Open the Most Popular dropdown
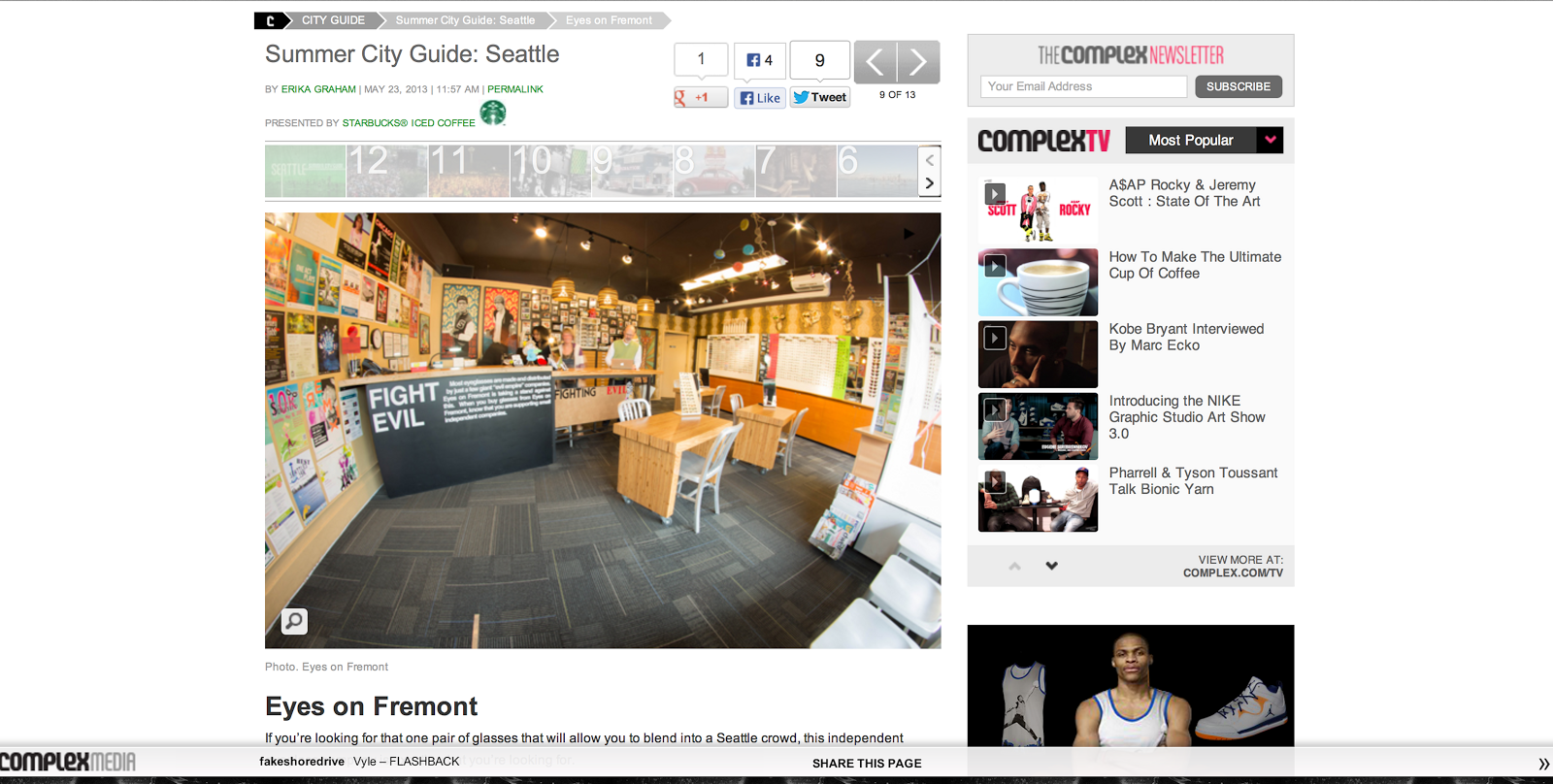Viewport: 1553px width, 784px height. 1205,141
